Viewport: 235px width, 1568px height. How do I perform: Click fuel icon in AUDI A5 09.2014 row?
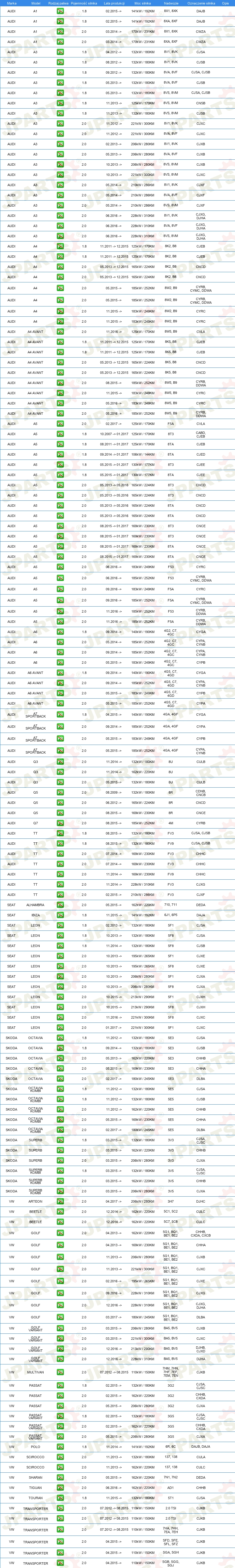(x=60, y=455)
